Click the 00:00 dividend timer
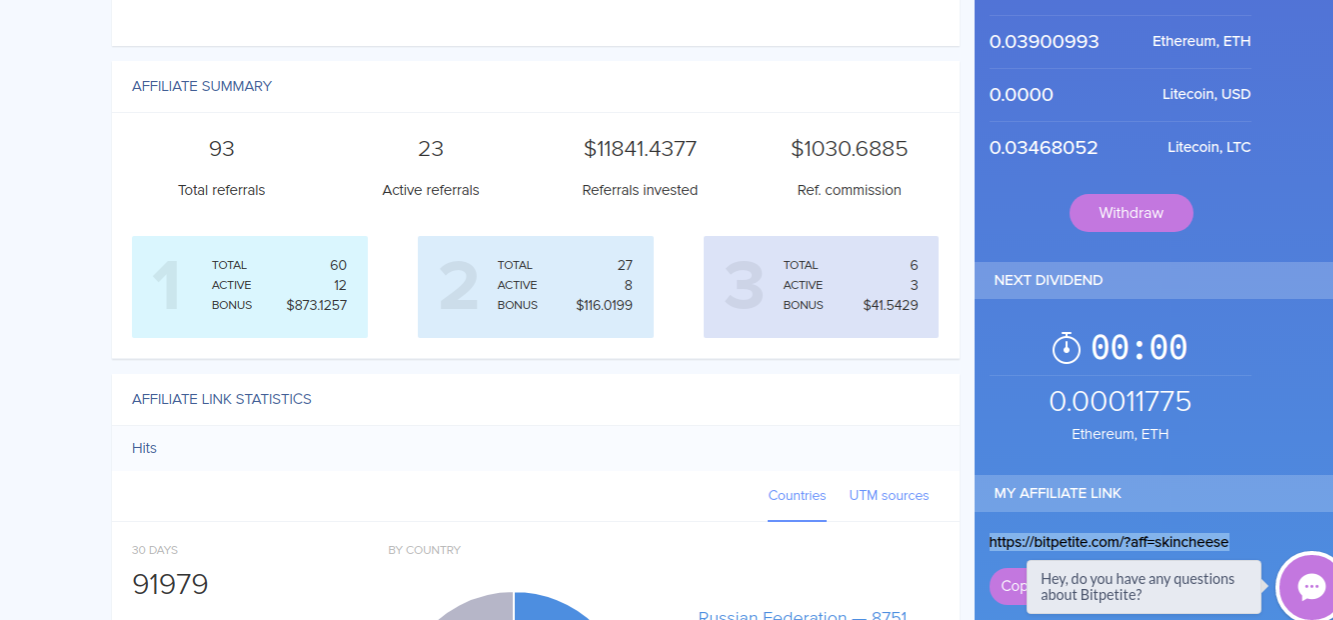 tap(1139, 348)
